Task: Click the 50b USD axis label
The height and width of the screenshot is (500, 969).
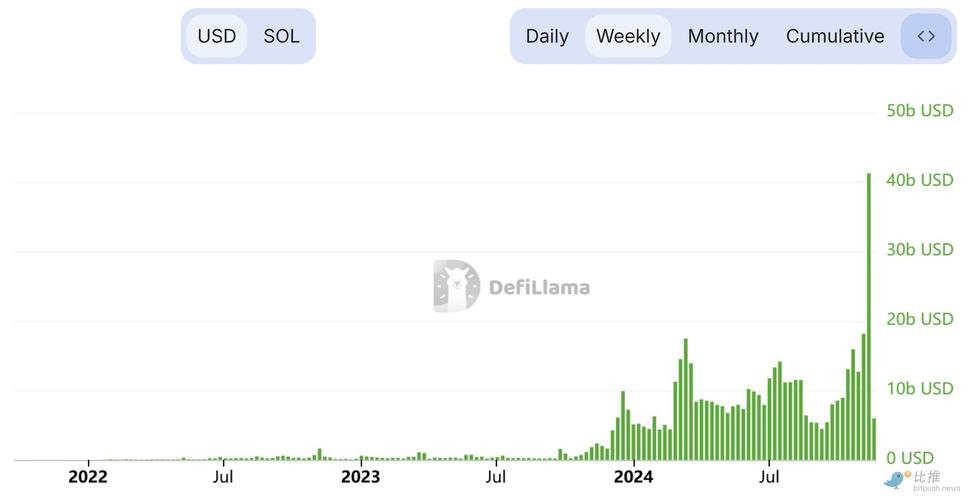Action: tap(920, 111)
